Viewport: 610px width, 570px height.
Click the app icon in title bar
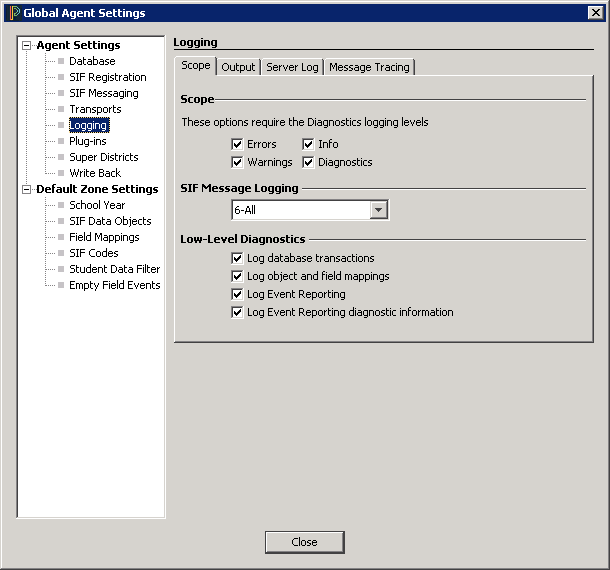click(13, 13)
